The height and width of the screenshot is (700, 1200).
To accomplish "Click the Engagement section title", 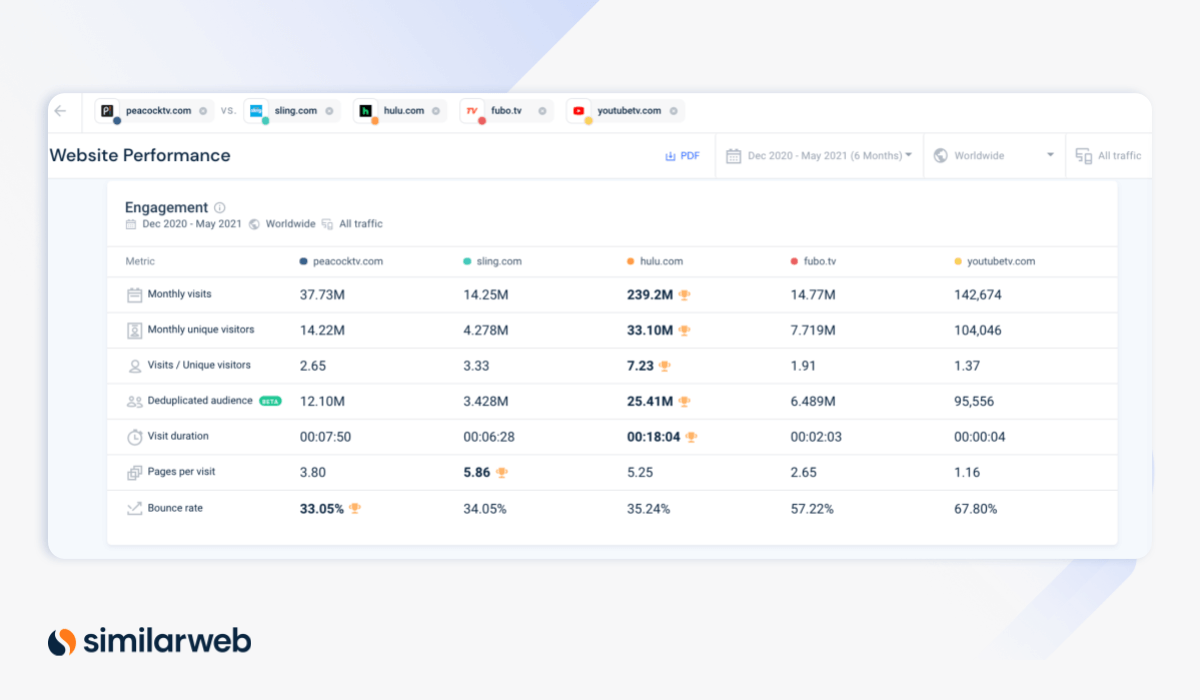I will (166, 208).
